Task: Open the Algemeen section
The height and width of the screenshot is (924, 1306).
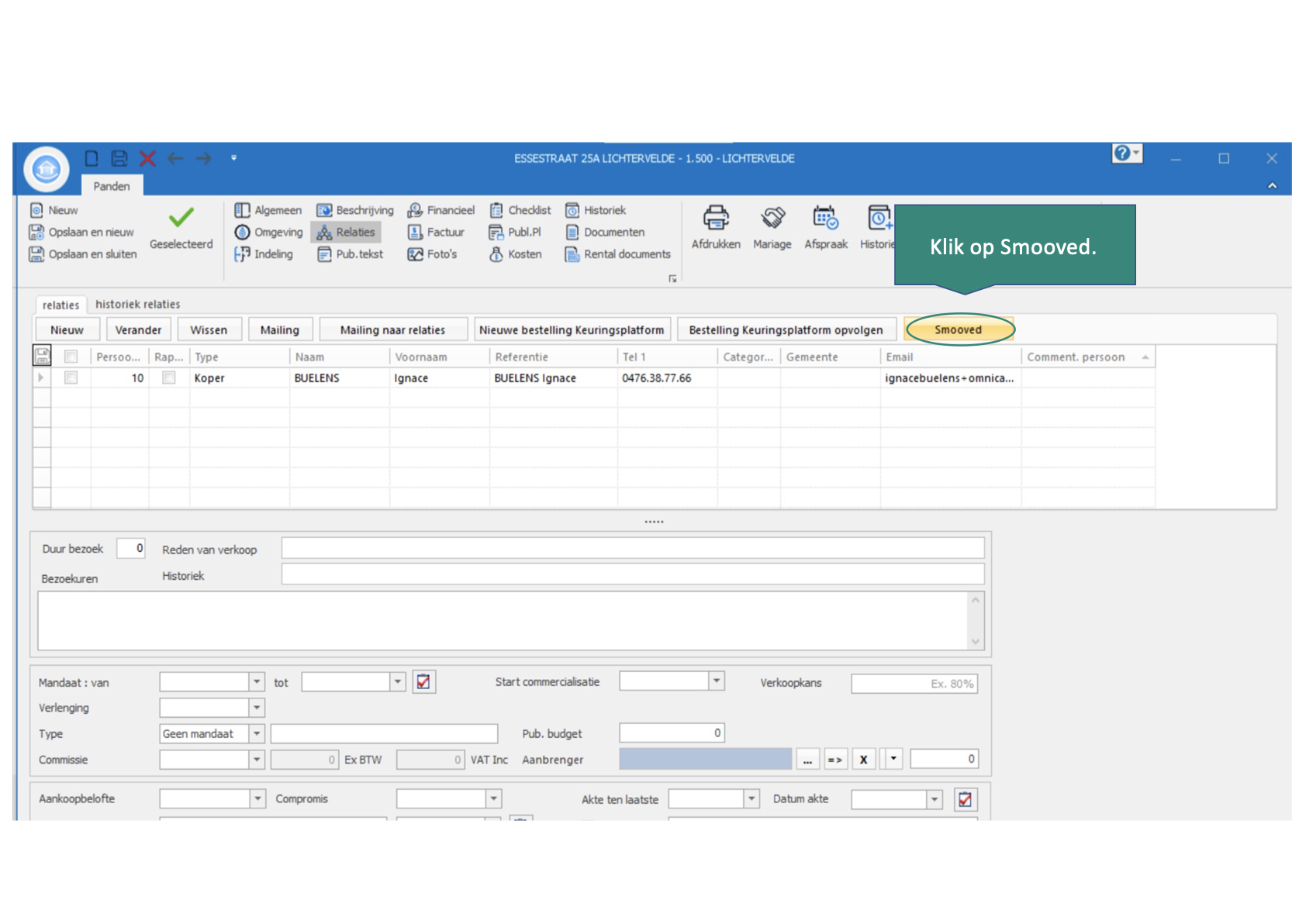Action: click(x=268, y=210)
